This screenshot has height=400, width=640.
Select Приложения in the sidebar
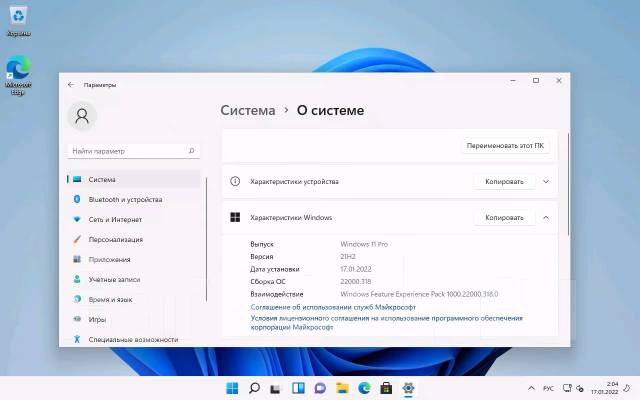click(134, 259)
